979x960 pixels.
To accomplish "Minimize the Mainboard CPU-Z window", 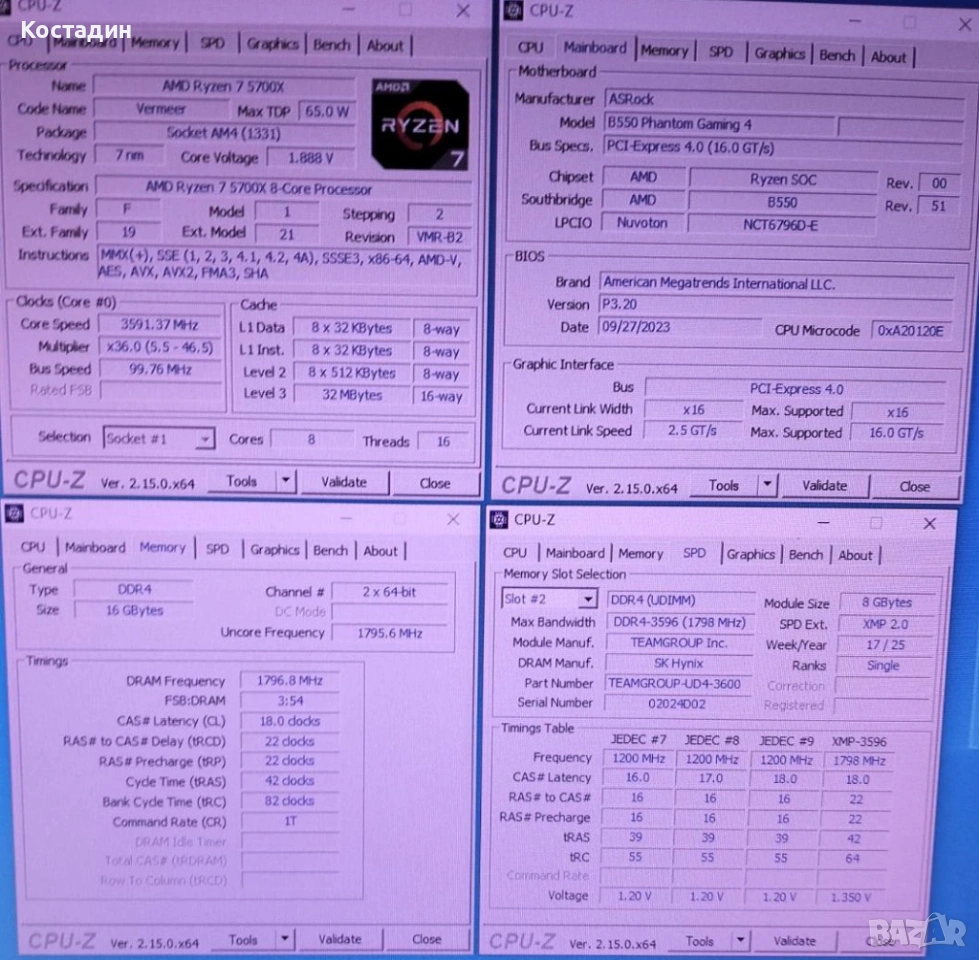I will click(x=855, y=22).
